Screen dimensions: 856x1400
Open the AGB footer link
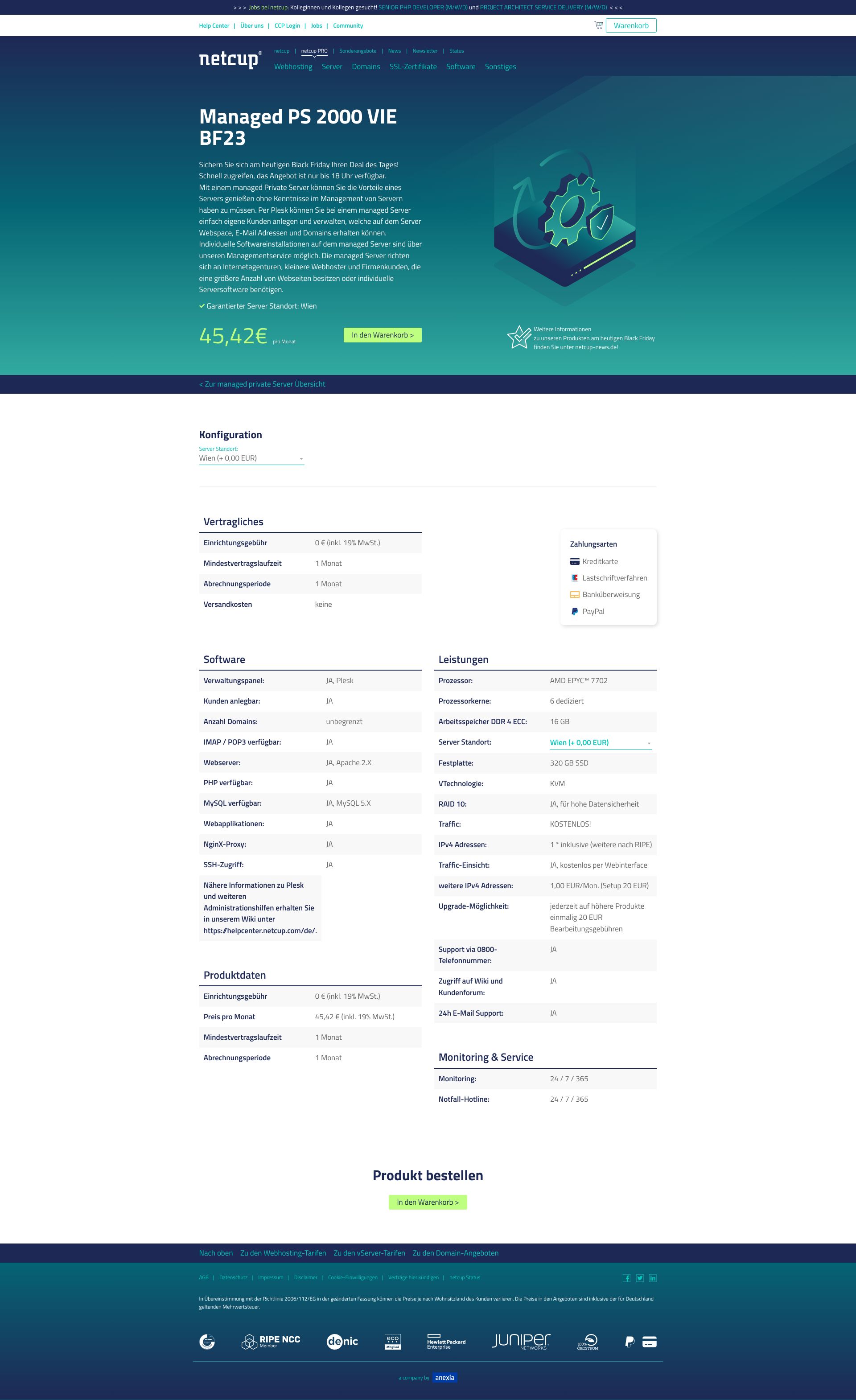pos(203,1277)
